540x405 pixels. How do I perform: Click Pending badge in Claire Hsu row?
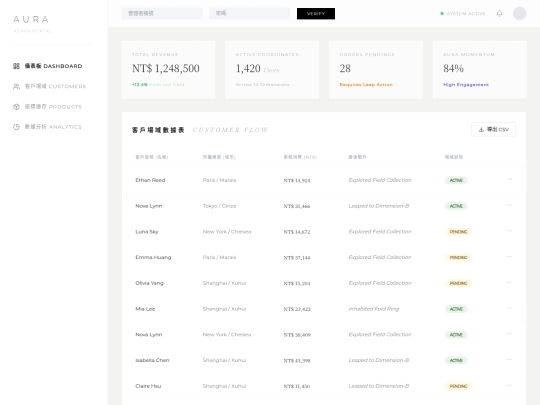tap(458, 386)
